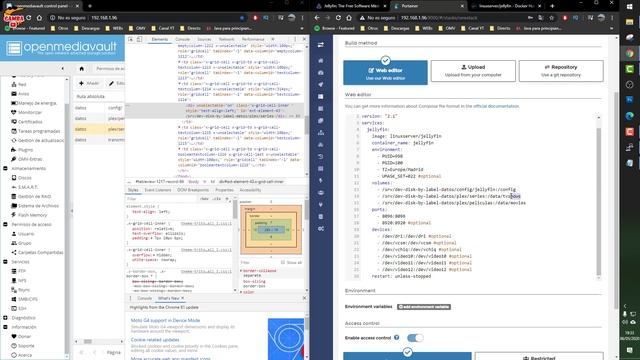Screen dimensions: 640x360
Task: Click Certificados icon in sidebar
Action: click(14, 122)
